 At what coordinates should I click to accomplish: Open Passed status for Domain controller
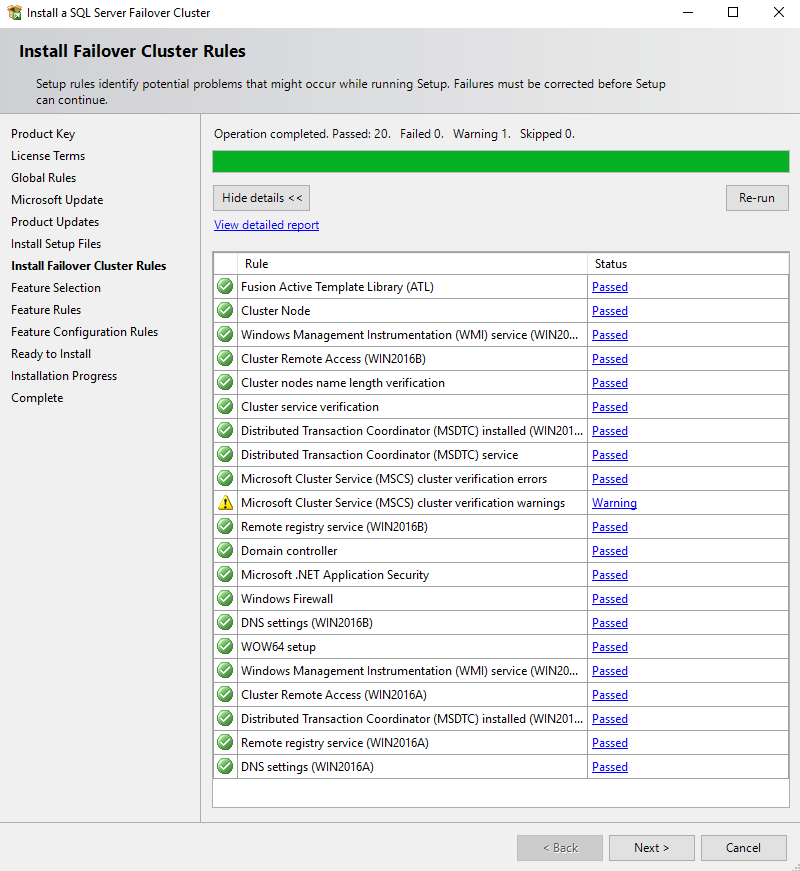pyautogui.click(x=610, y=550)
